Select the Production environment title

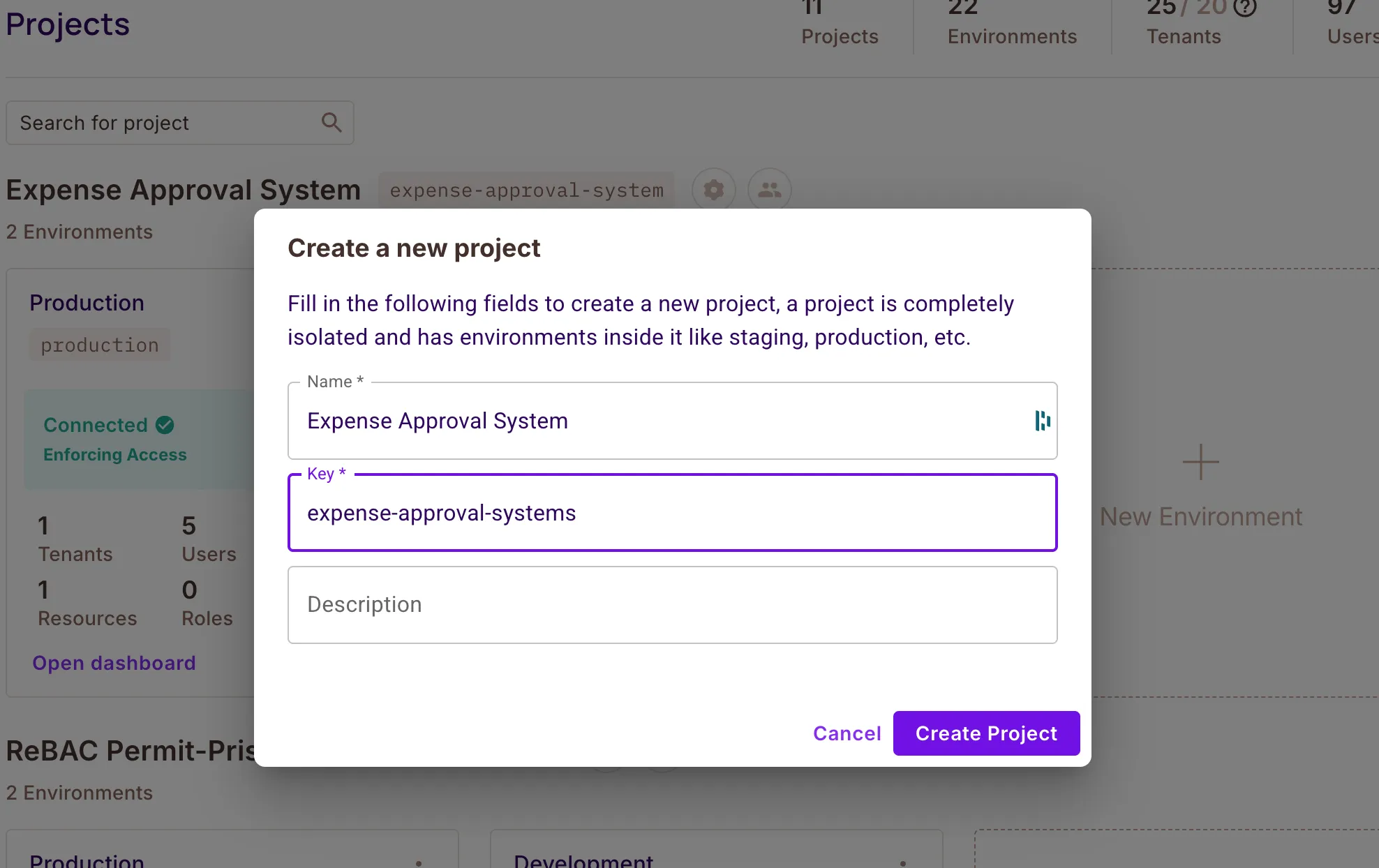click(x=87, y=303)
